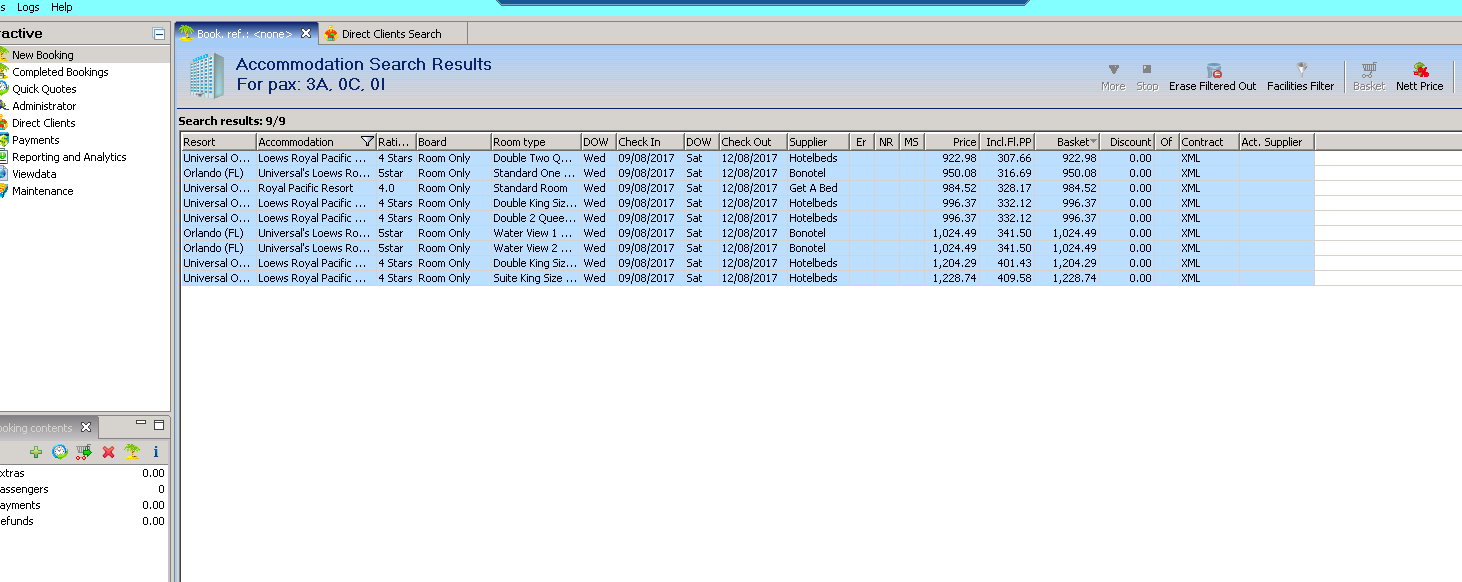Click the Passengers row in Booking contents
This screenshot has height=582, width=1462.
click(83, 489)
